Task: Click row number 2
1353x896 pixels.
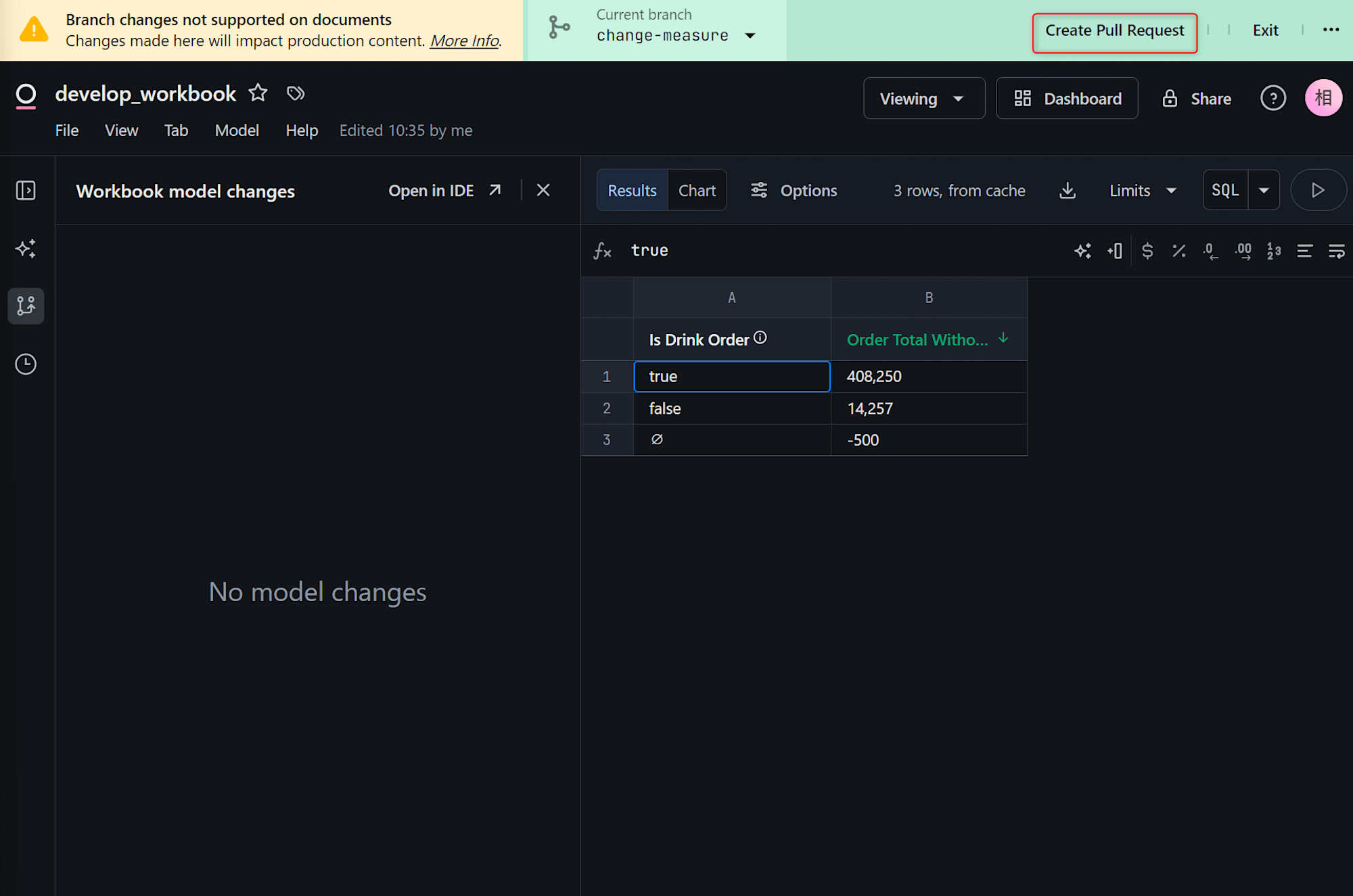Action: (x=607, y=408)
